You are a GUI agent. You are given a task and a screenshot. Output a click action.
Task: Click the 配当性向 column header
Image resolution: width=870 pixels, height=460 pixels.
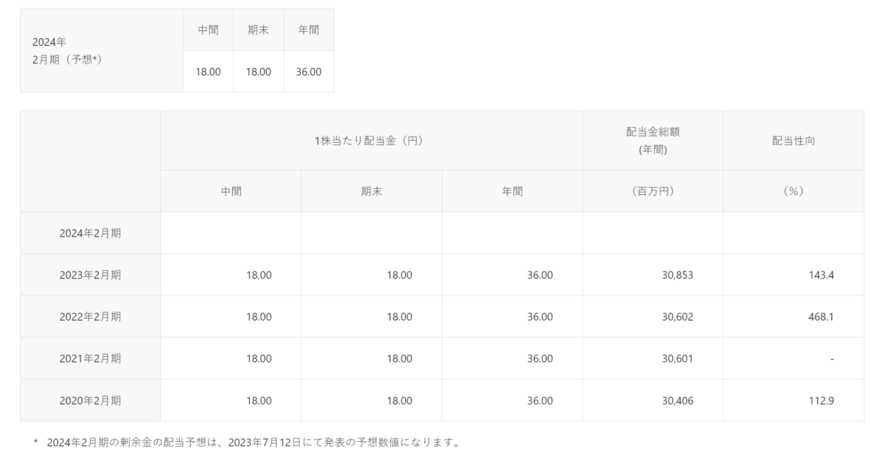click(x=793, y=141)
